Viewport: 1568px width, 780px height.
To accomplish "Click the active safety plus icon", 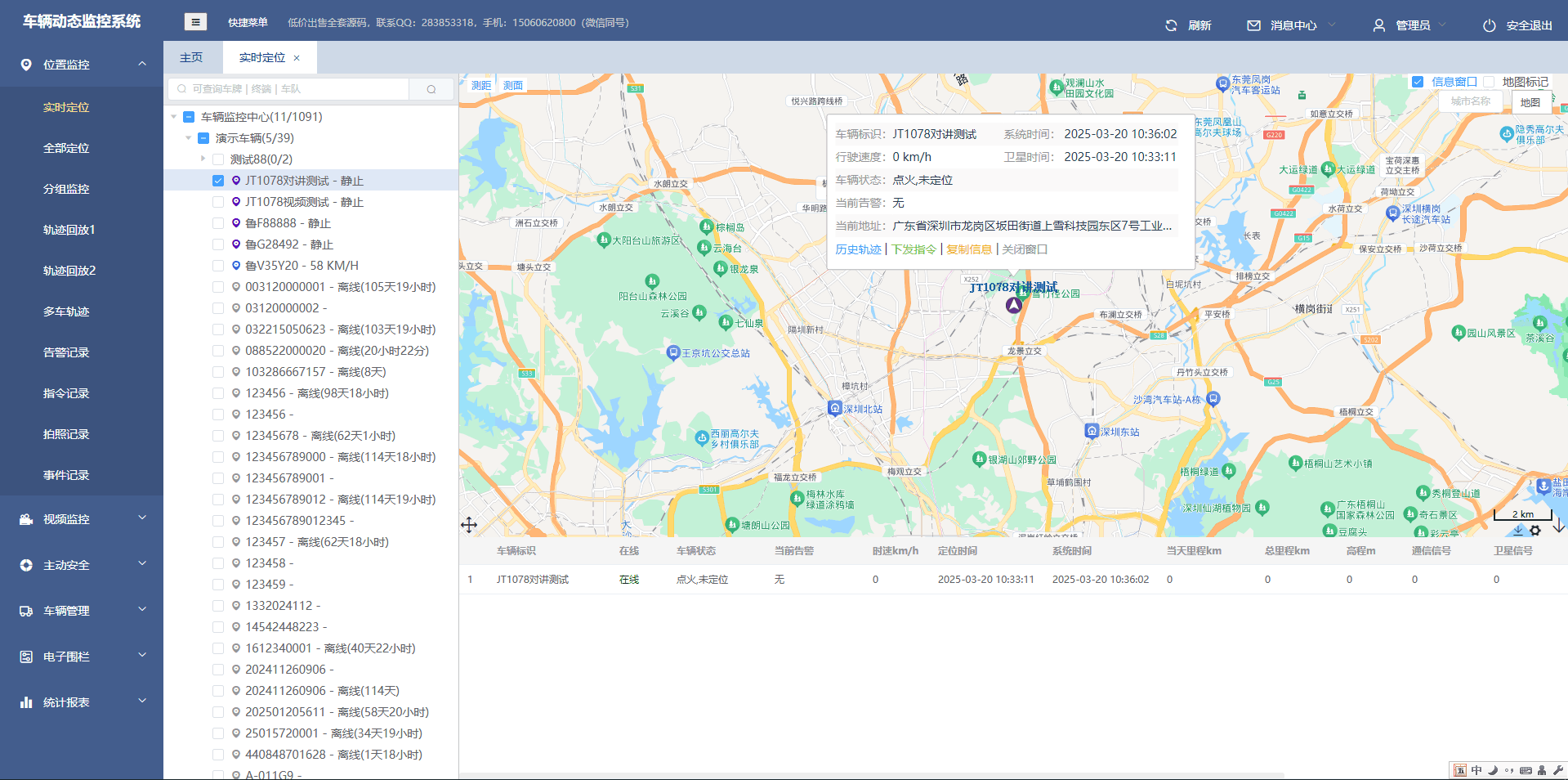I will click(26, 565).
